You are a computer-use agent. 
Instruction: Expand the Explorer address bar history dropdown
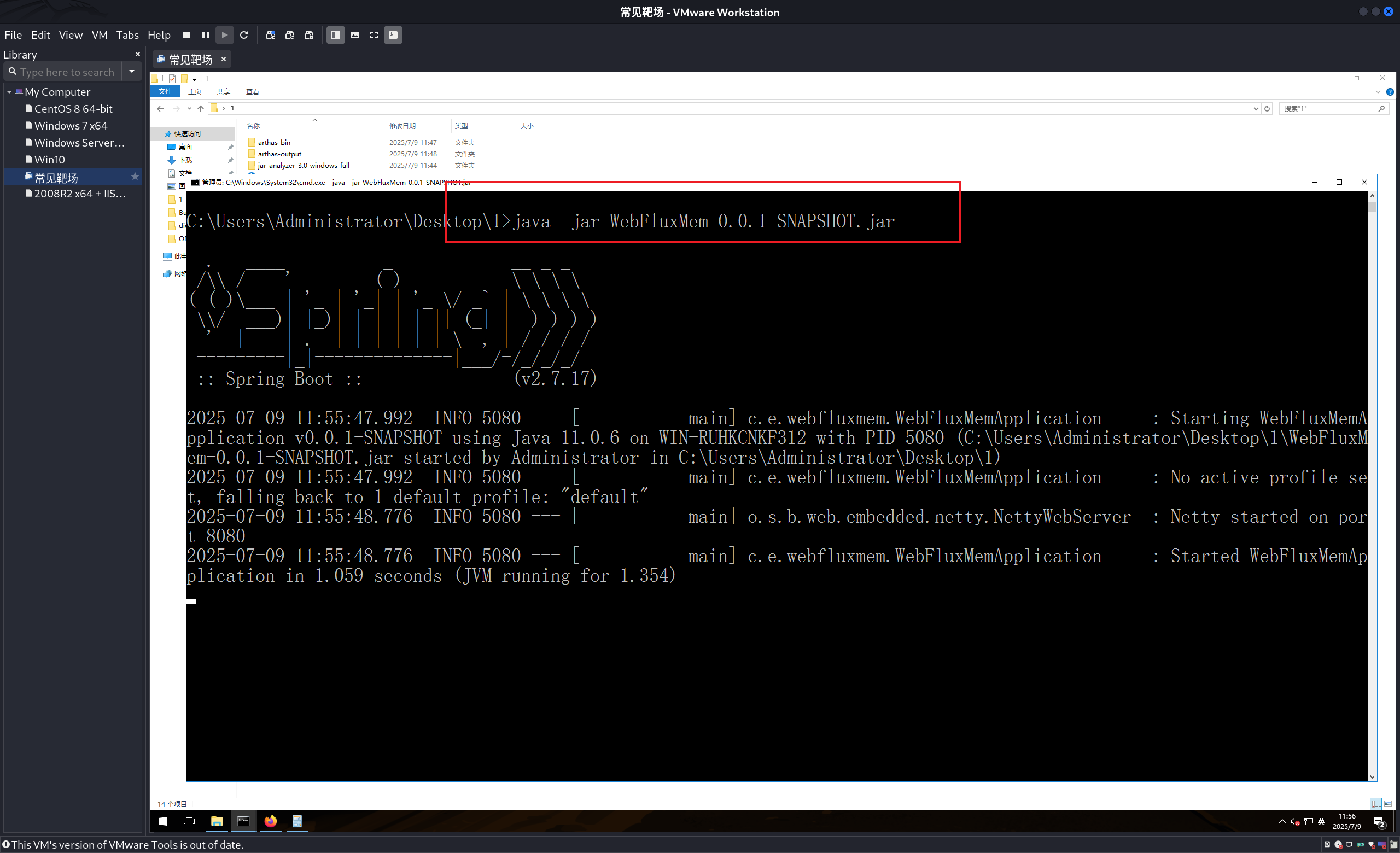[x=1256, y=108]
